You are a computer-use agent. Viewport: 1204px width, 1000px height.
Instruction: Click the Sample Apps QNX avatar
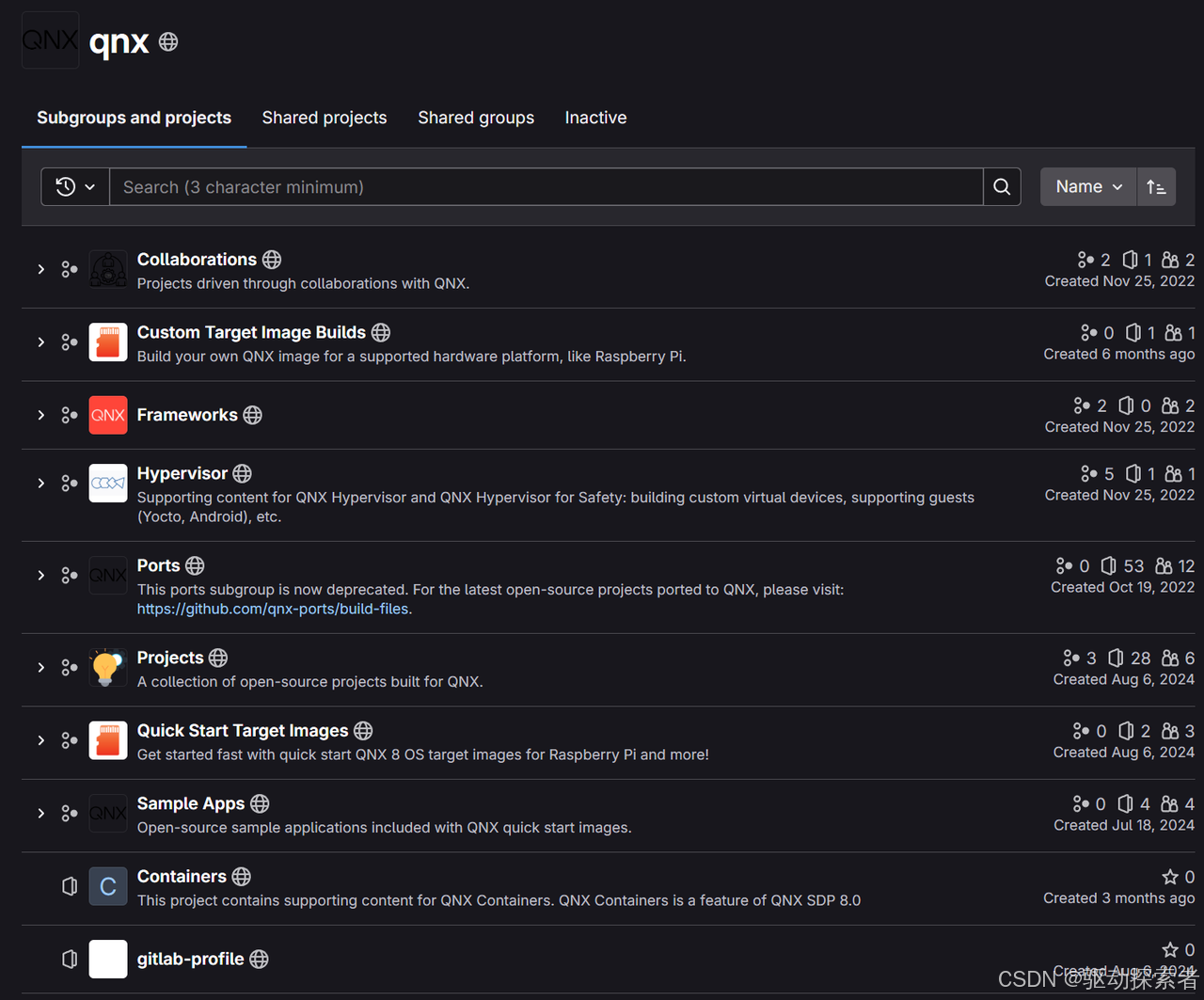[108, 813]
